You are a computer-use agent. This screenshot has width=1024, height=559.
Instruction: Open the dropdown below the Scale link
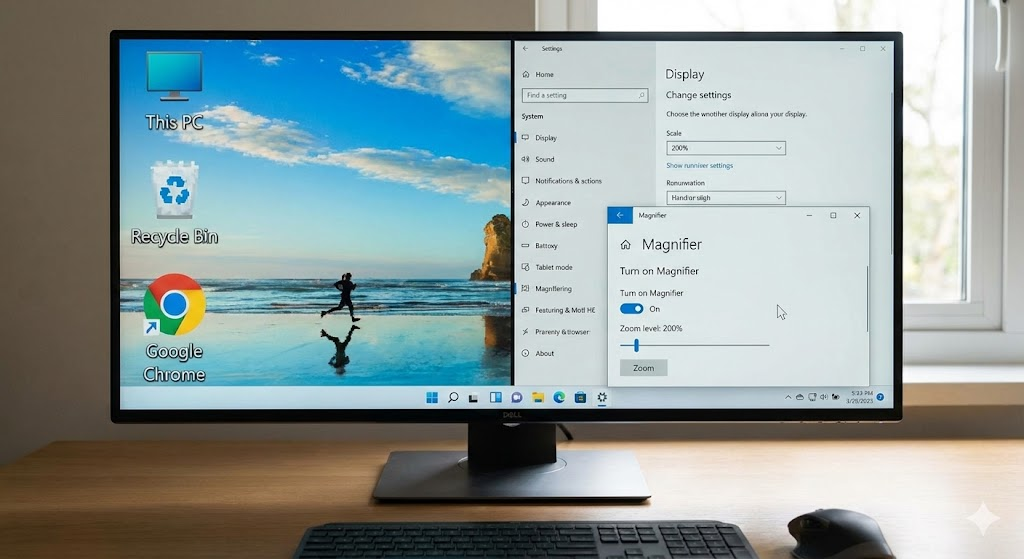725,198
